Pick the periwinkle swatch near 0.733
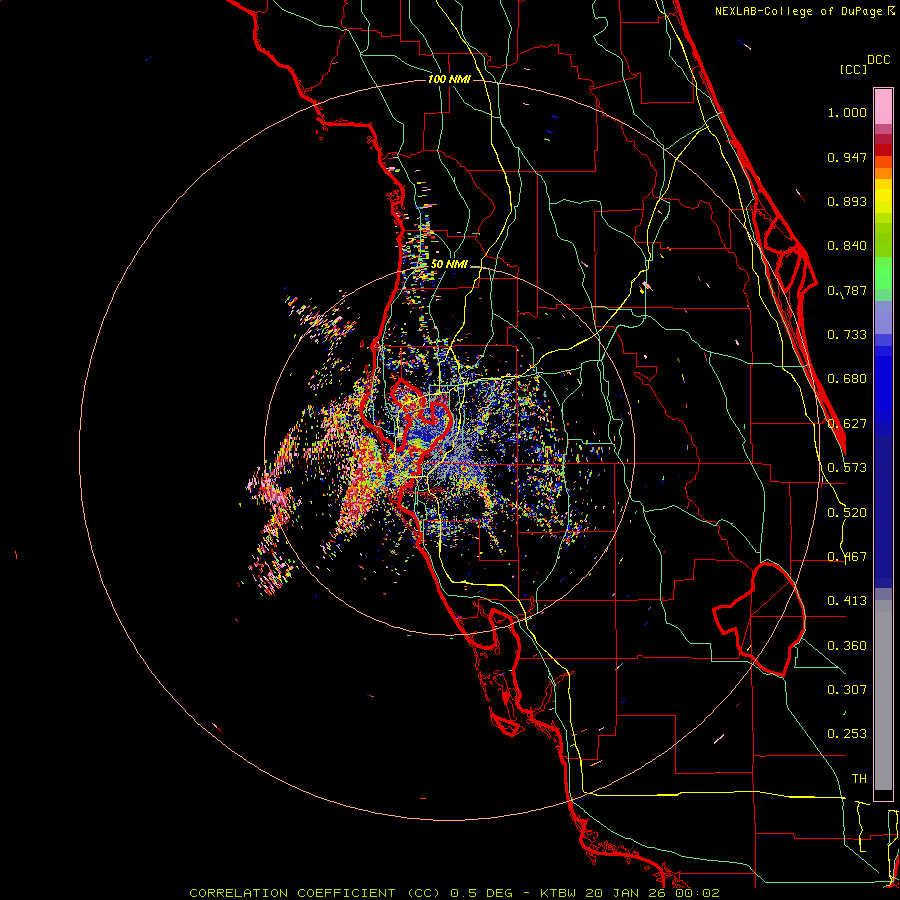The width and height of the screenshot is (900, 900). 883,317
